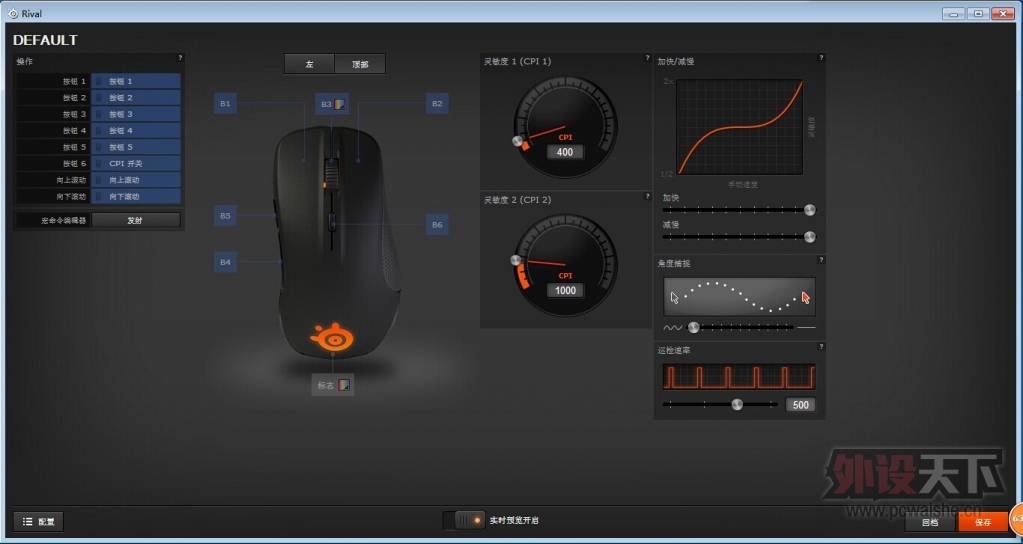Open help for 灵敏度 2 (CPI 2)
The height and width of the screenshot is (544, 1023).
pyautogui.click(x=647, y=196)
